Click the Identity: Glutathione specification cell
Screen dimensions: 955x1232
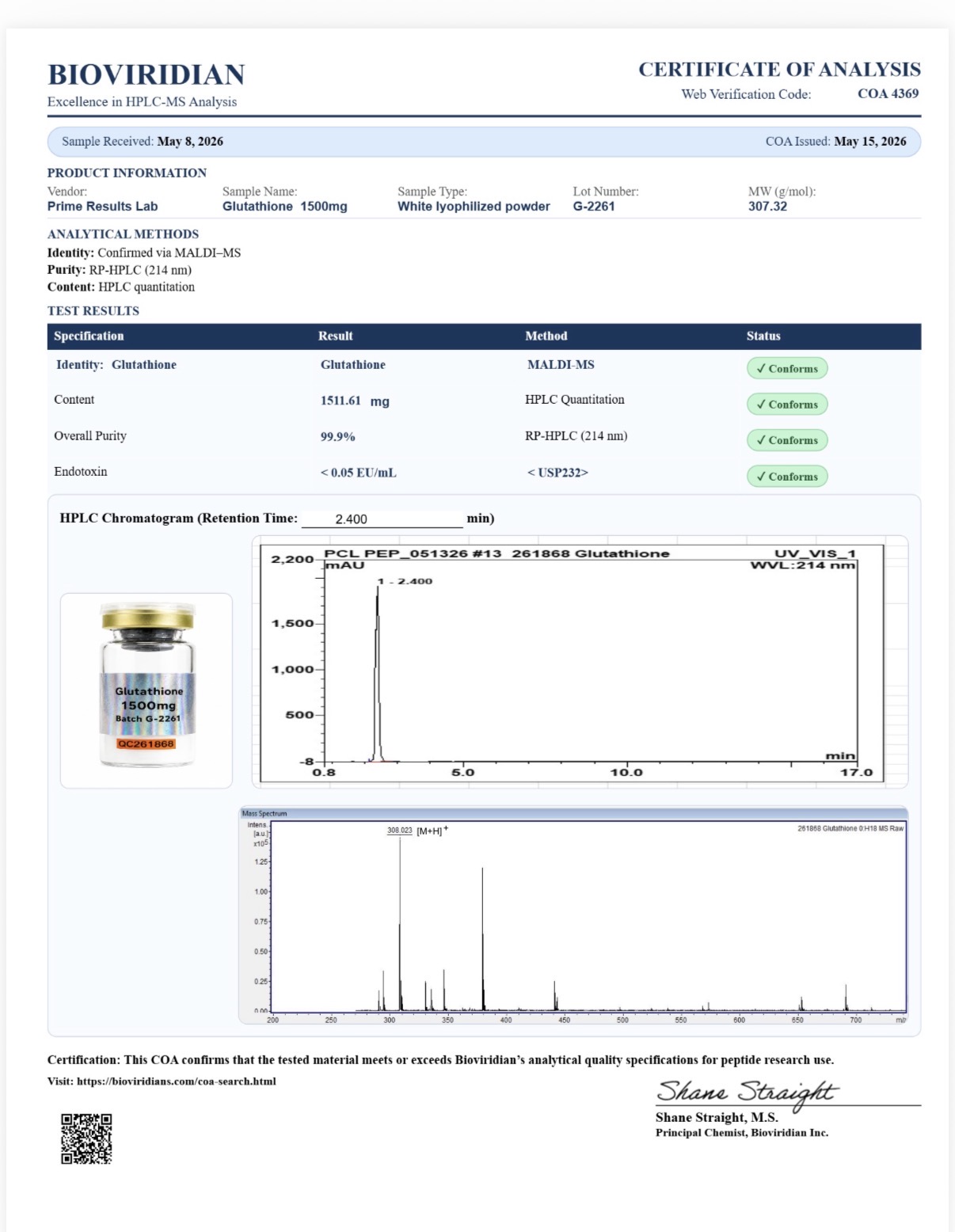pos(116,365)
